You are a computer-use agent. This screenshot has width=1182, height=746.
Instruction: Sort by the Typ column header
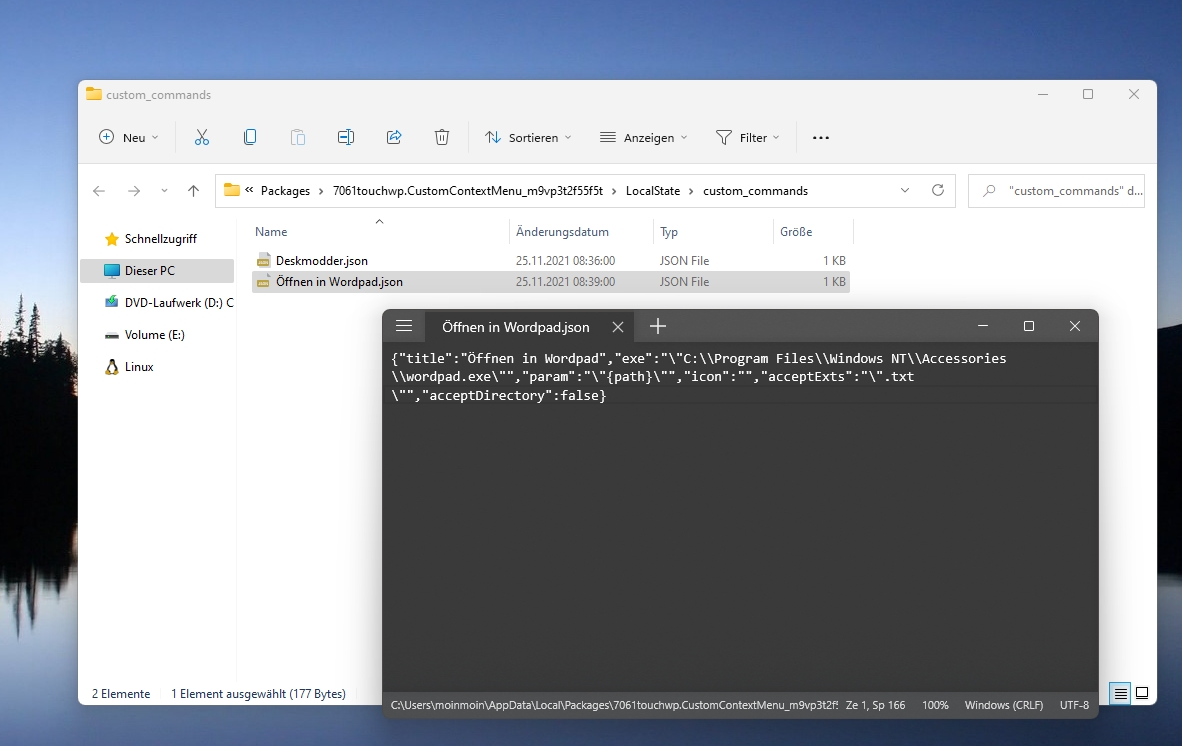coord(713,231)
